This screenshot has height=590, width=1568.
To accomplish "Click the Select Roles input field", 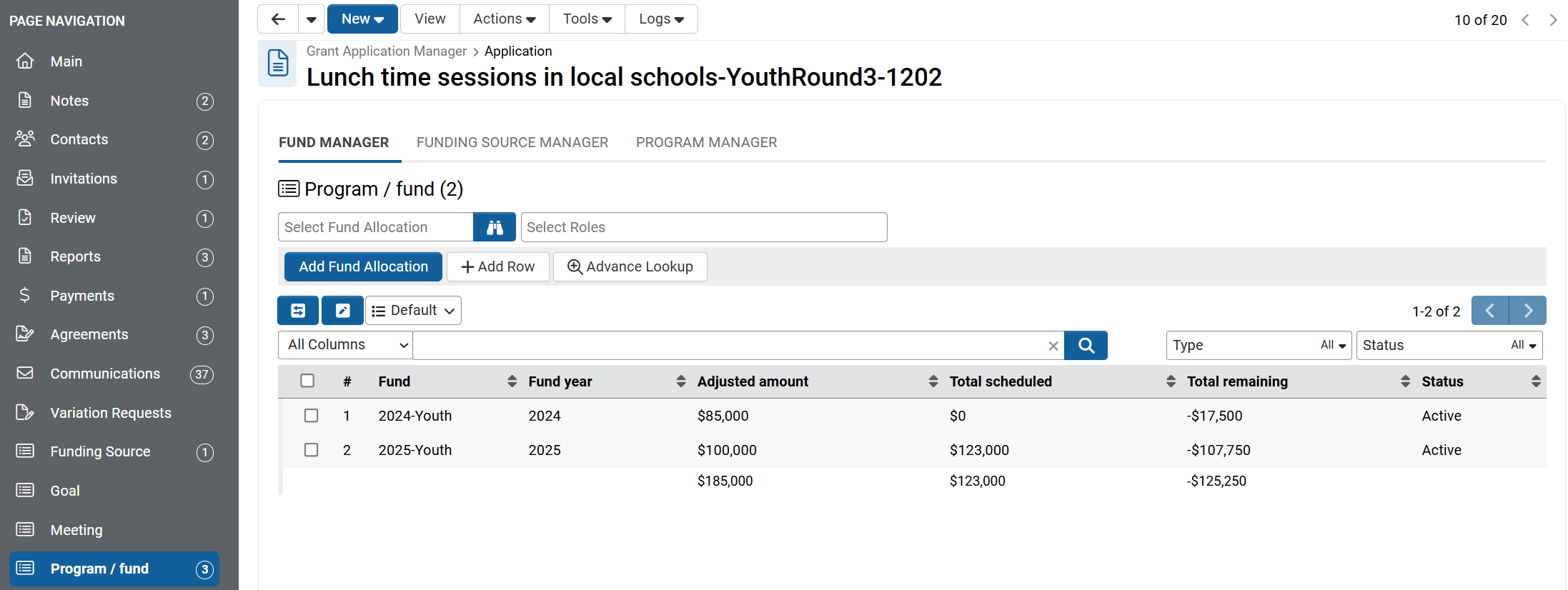I will tap(703, 227).
